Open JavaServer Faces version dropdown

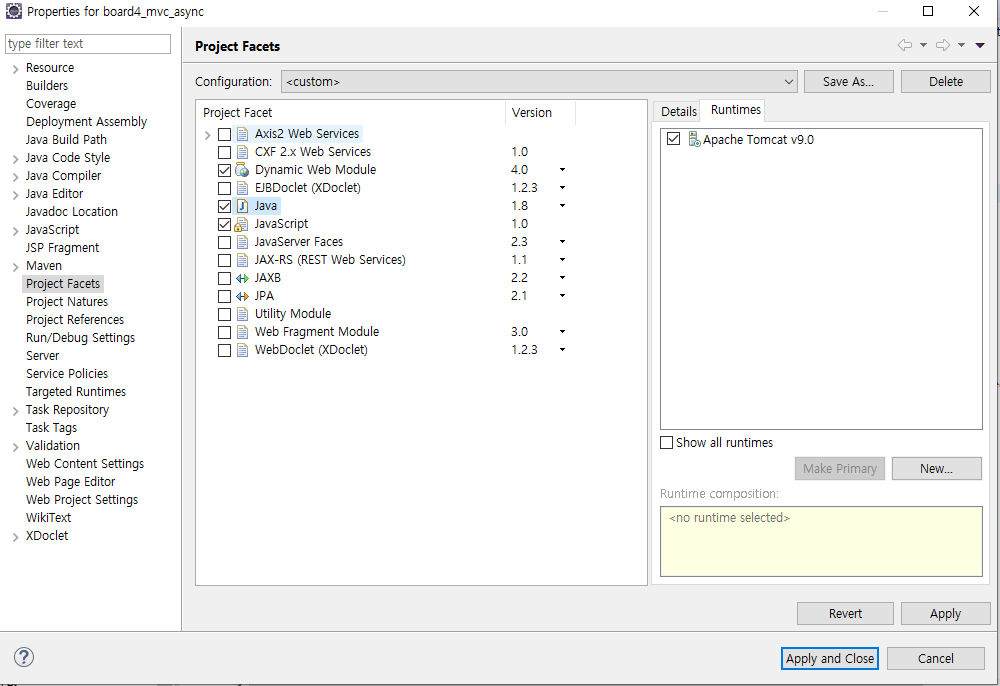(562, 242)
